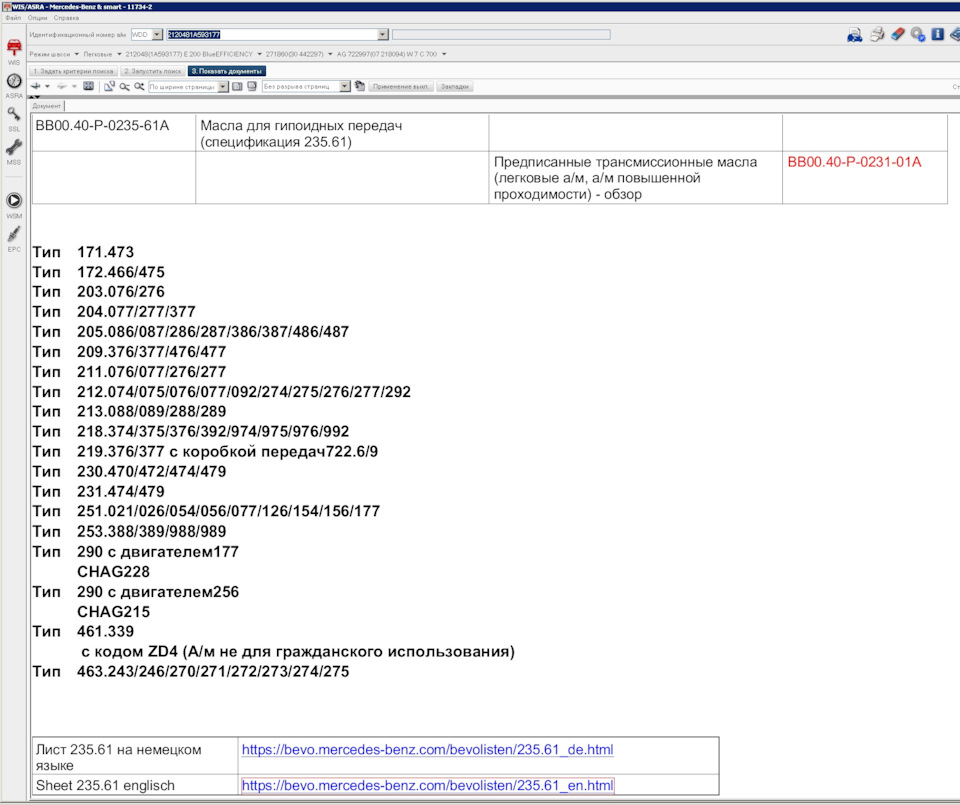Go to step 2 Запустить поиск
Image resolution: width=960 pixels, height=805 pixels.
tap(152, 71)
